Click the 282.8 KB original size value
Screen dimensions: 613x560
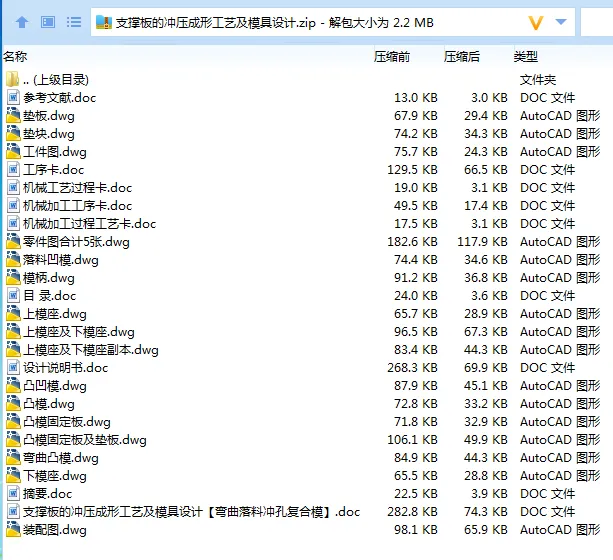pos(412,512)
